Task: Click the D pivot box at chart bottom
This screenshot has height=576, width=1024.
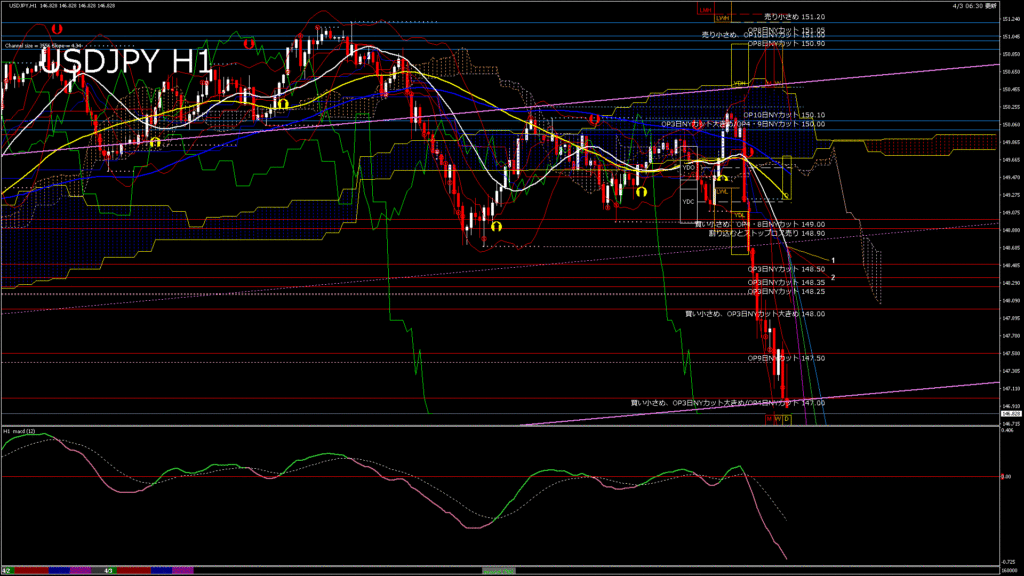Action: click(787, 419)
